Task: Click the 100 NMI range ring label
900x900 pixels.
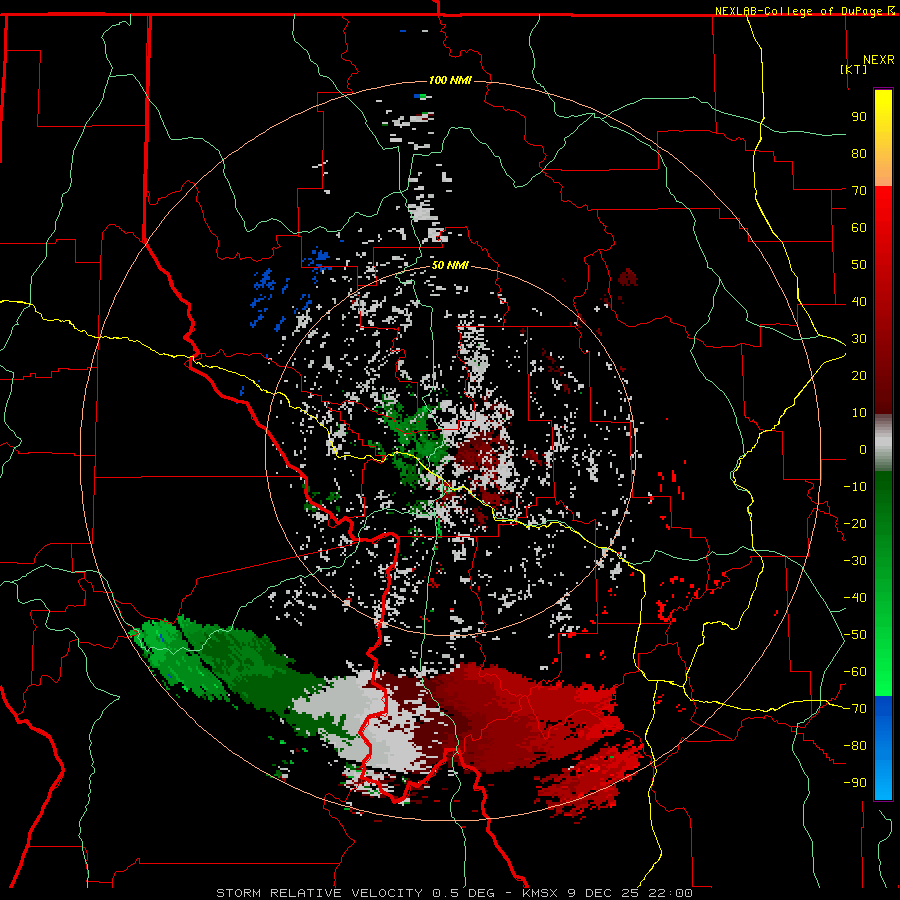Action: 450,80
